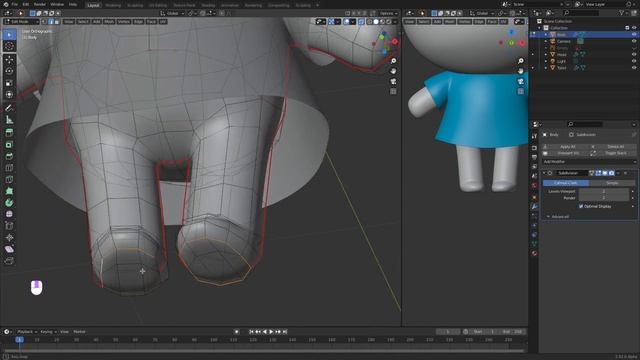The image size is (640, 360).
Task: Hide the Head object in outliner
Action: coord(634,54)
